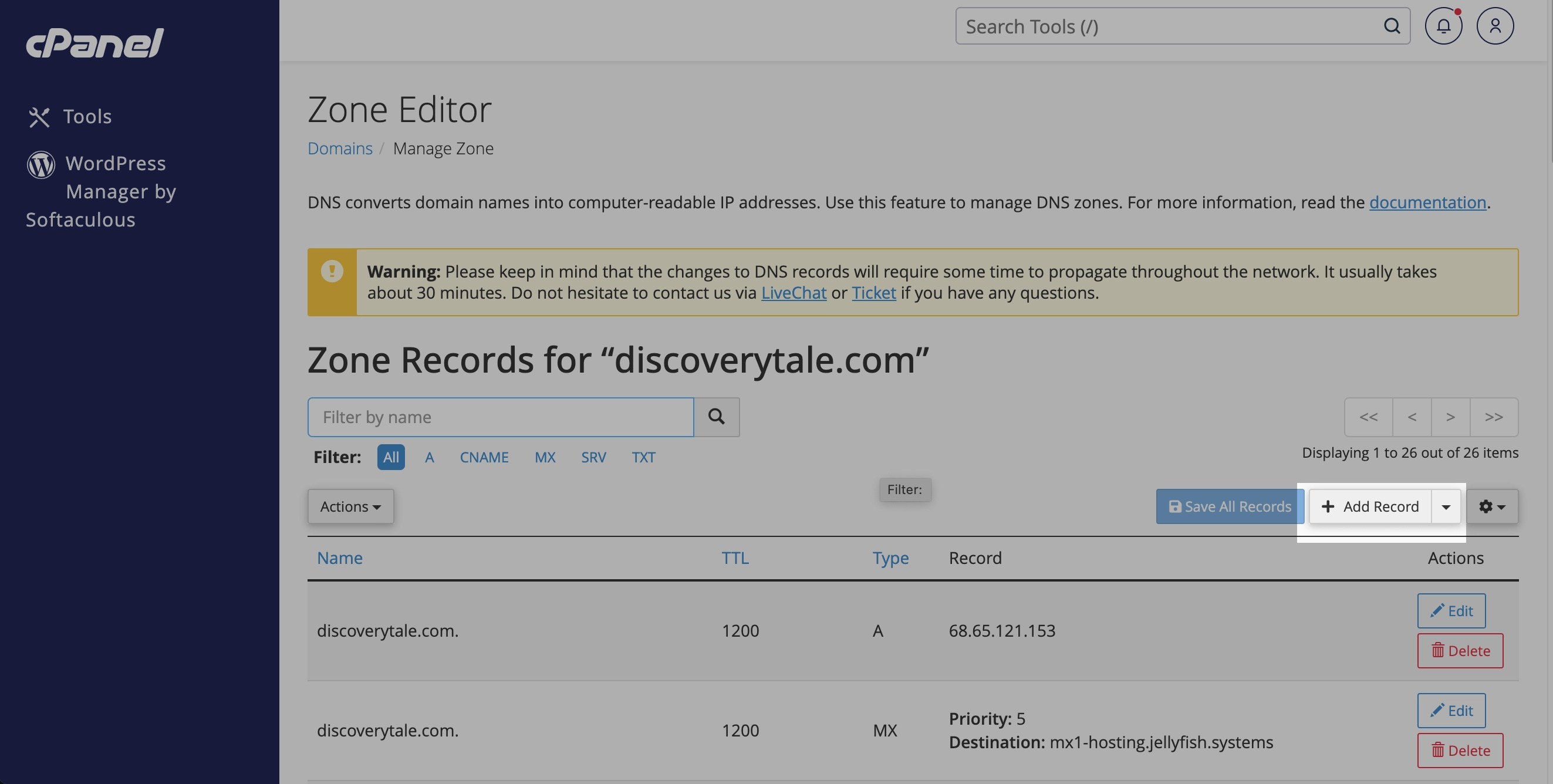1553x784 pixels.
Task: Click the Search Tools magnifier icon
Action: click(x=1392, y=26)
